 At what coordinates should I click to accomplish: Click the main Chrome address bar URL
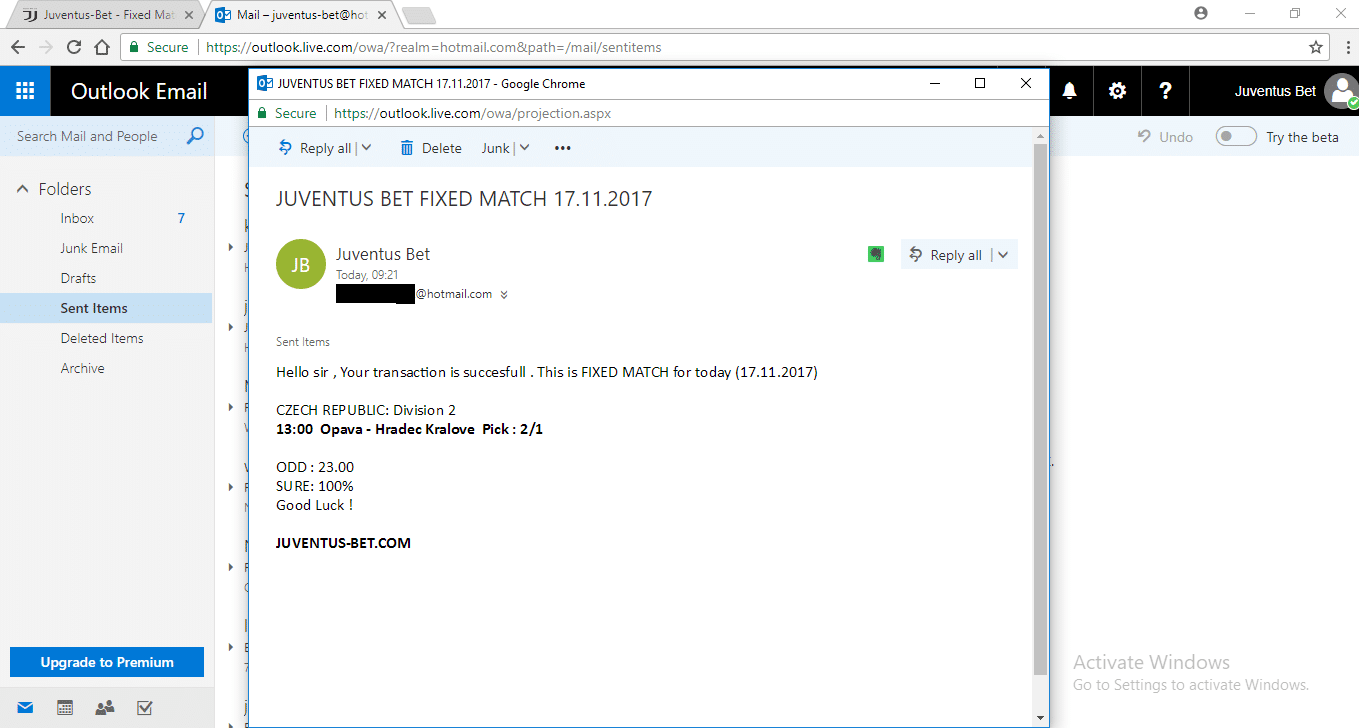point(434,47)
